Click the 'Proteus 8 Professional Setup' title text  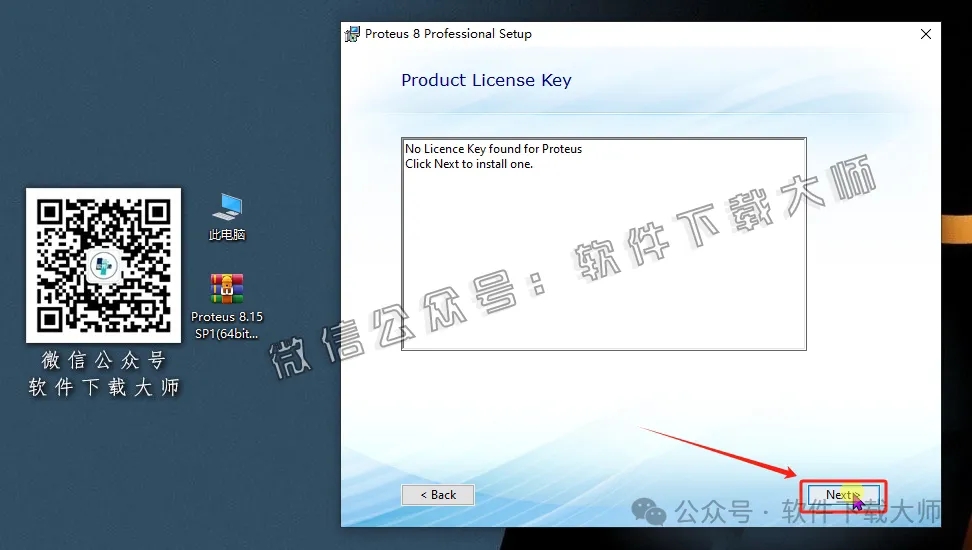(448, 34)
